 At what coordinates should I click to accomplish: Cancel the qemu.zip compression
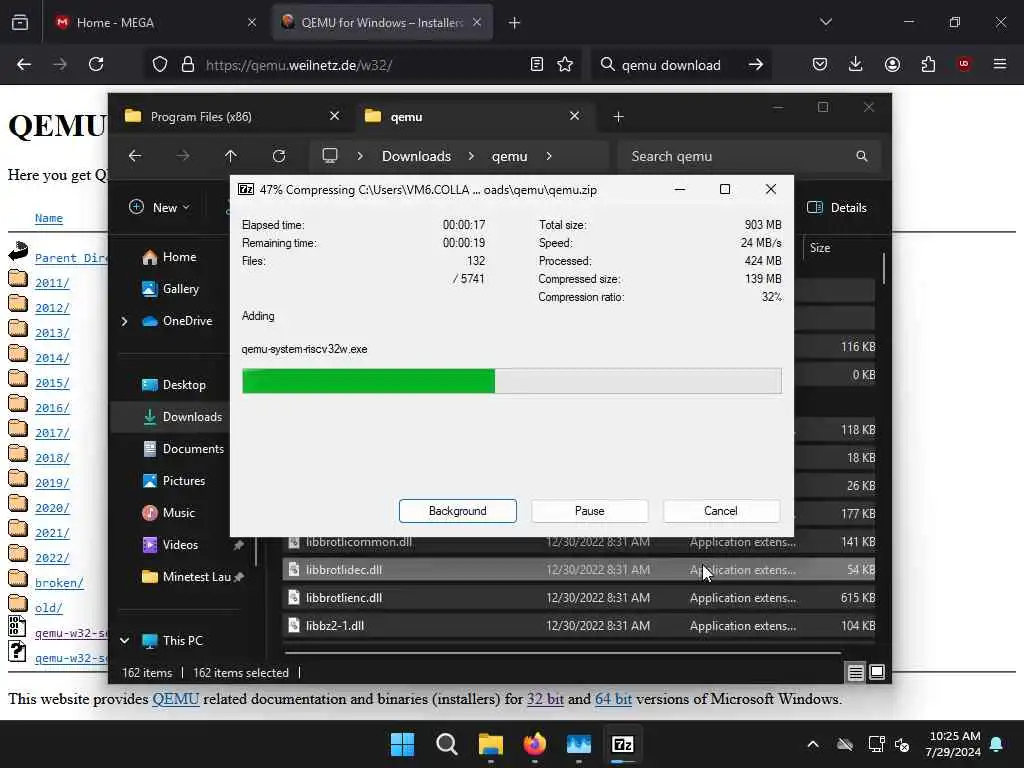(x=721, y=511)
